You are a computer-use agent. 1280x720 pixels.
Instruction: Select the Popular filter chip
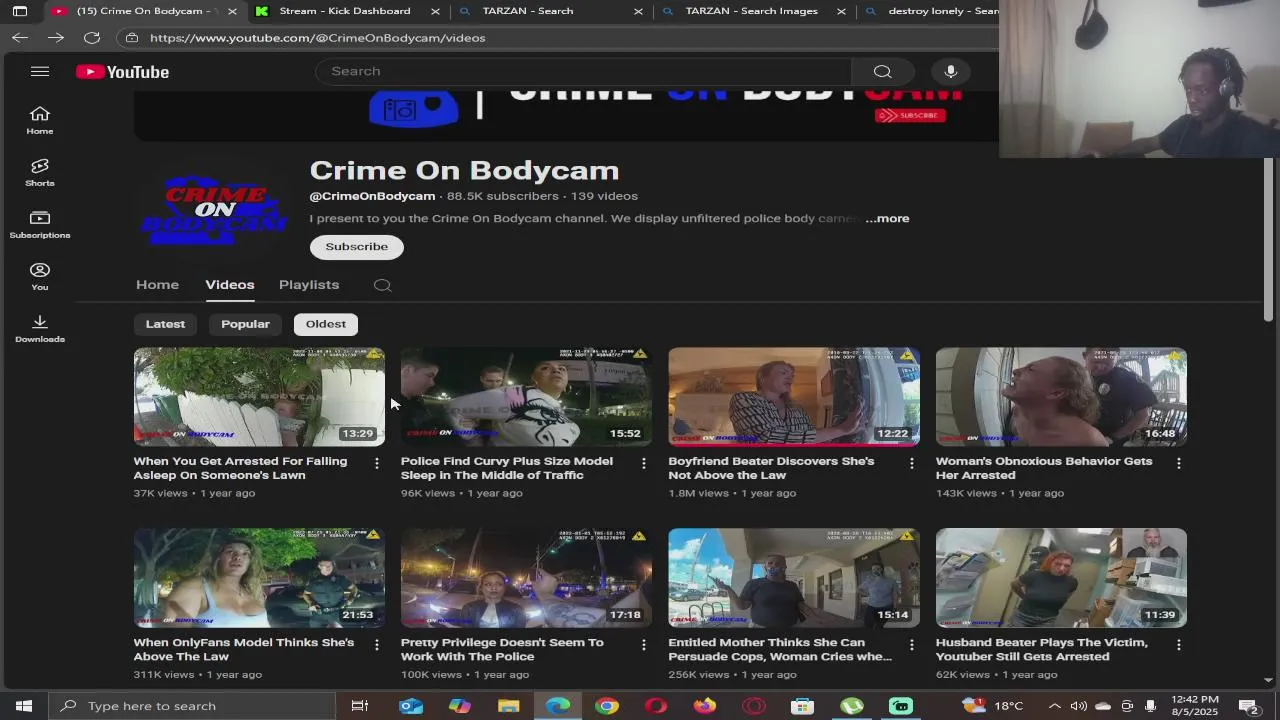(x=245, y=324)
